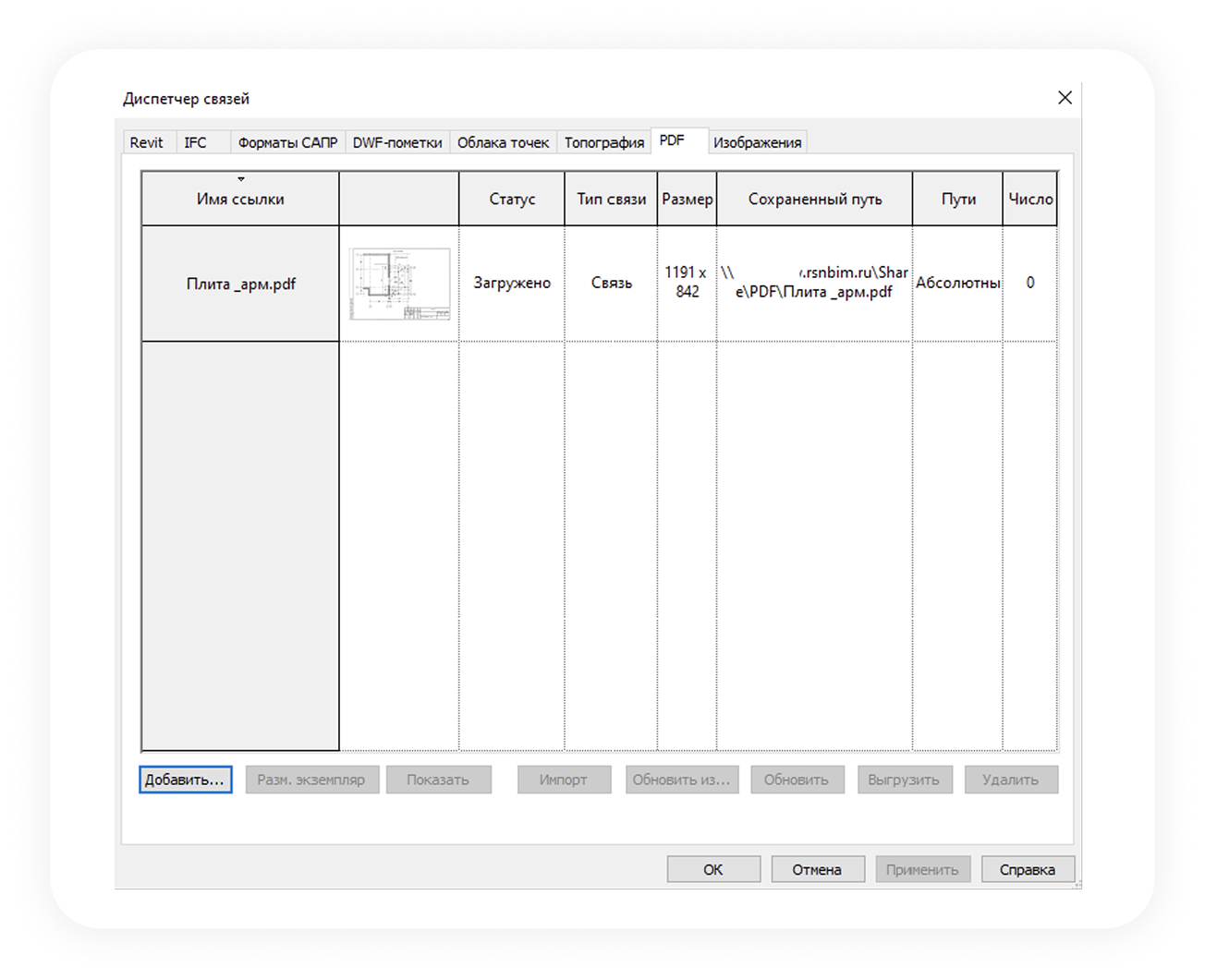This screenshot has height=980, width=1205.
Task: Switch to the Revit tab
Action: tap(146, 142)
